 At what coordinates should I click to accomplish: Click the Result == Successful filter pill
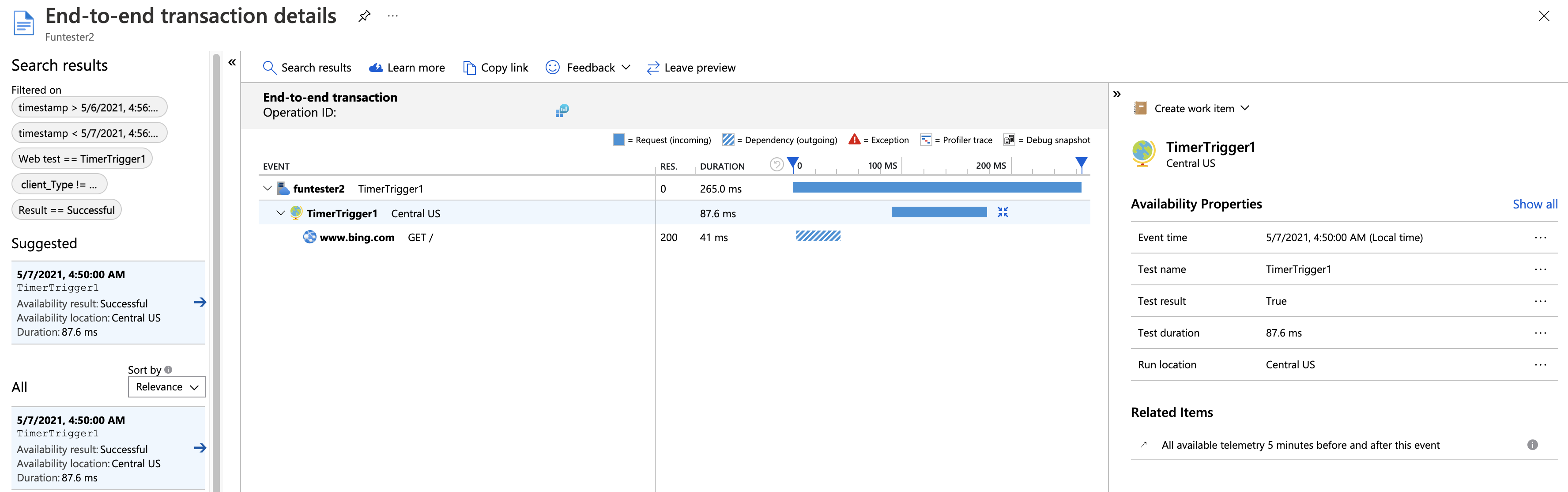[66, 210]
